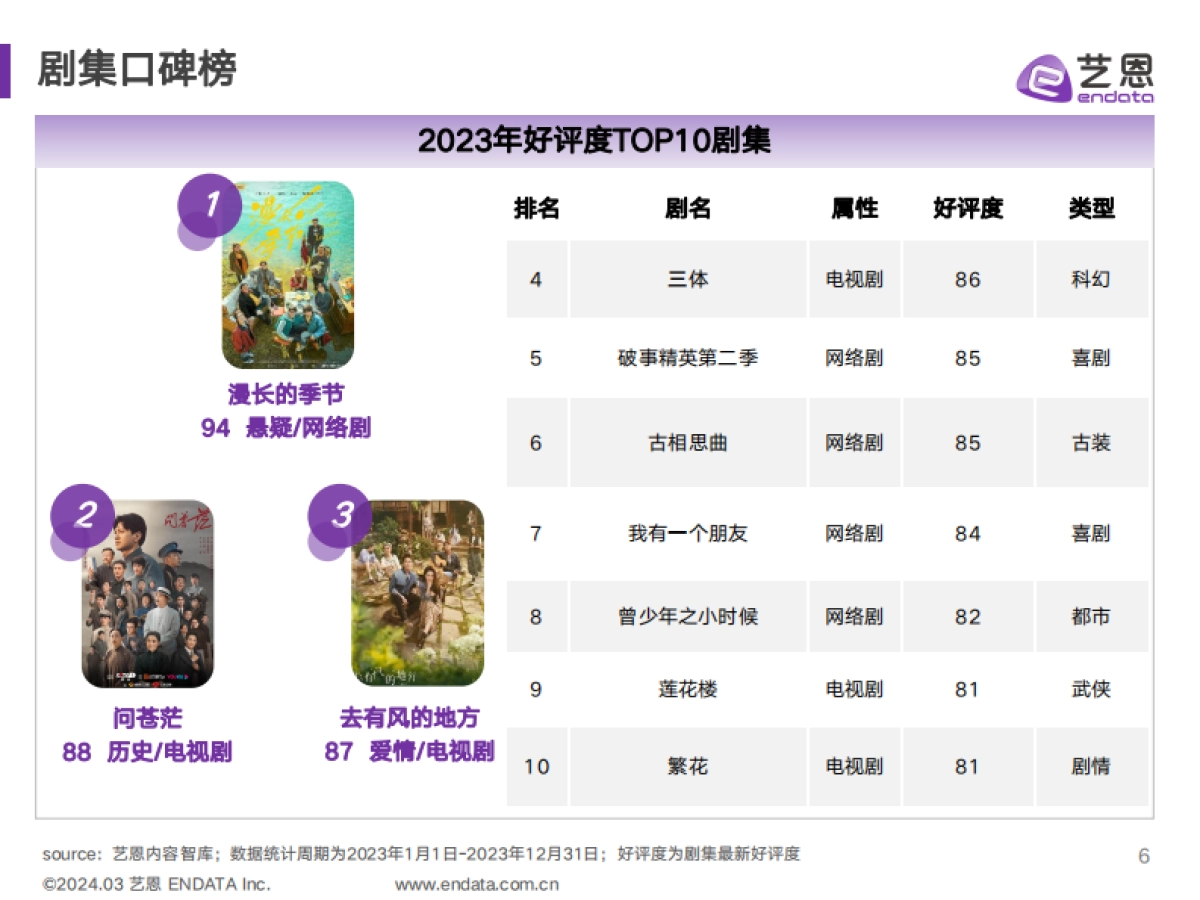The width and height of the screenshot is (1200, 900).
Task: Click the endata 艺恩 logo
Action: [1086, 74]
